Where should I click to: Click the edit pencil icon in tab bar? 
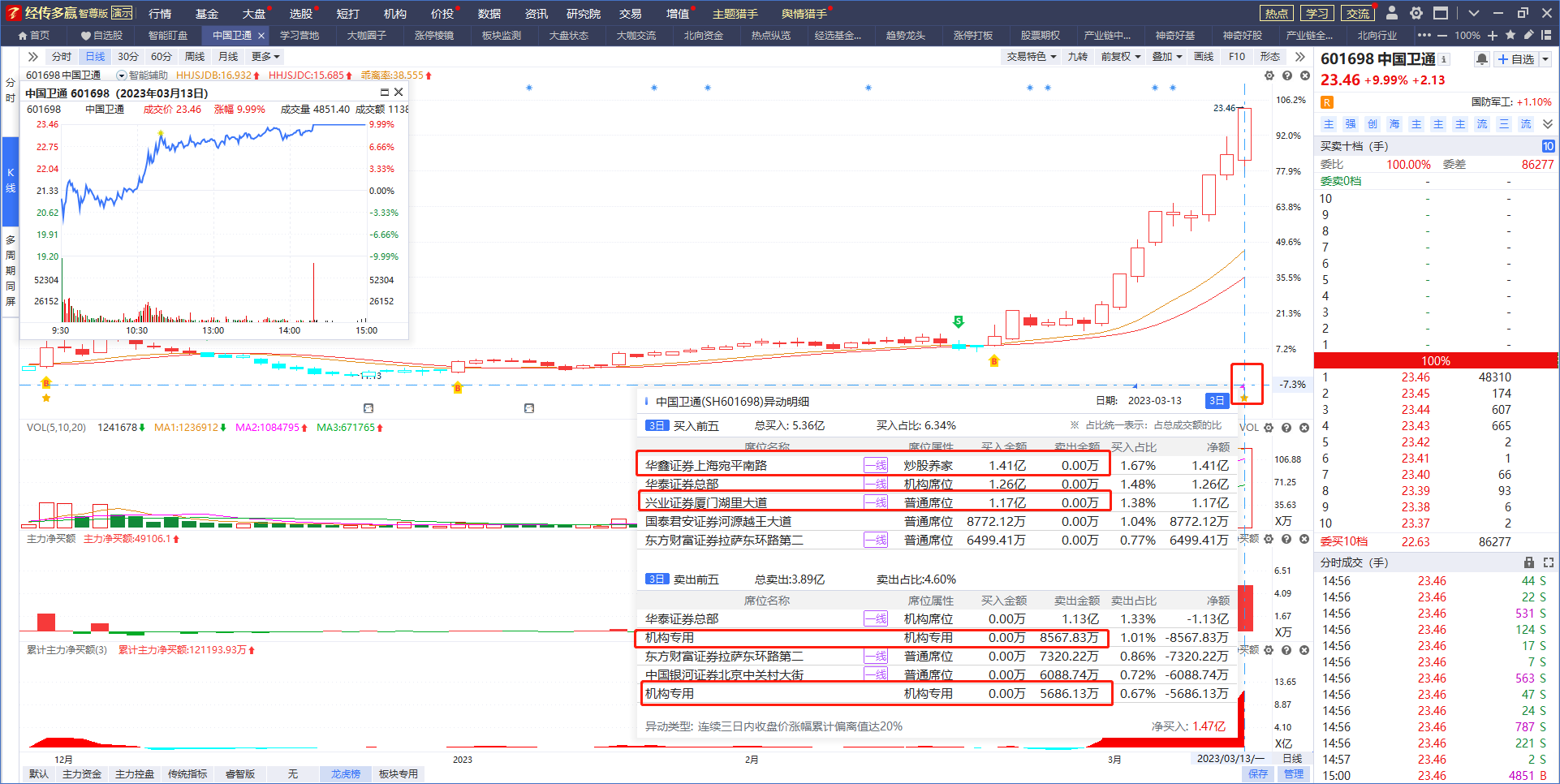coord(1528,35)
